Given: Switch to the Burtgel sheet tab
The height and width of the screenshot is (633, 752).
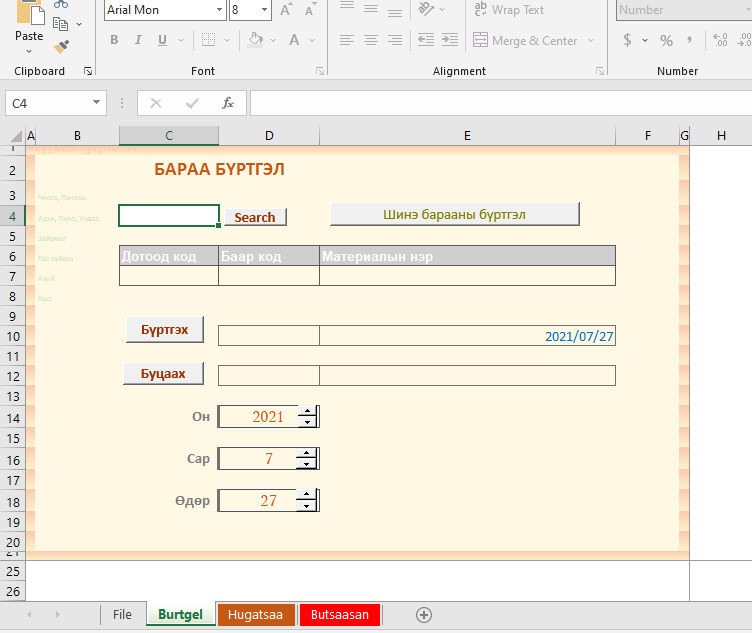Looking at the screenshot, I should pos(180,614).
